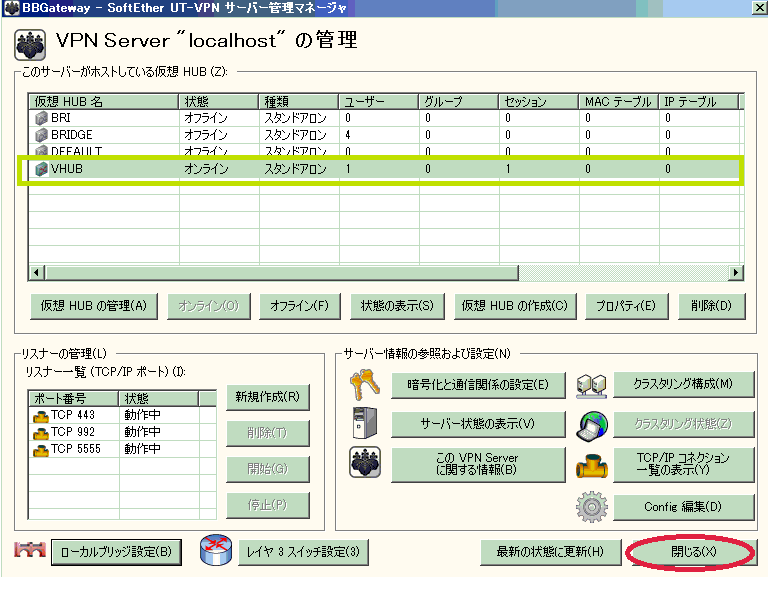768x591 pixels.
Task: Click the globe laptop clustering status icon
Action: tap(593, 425)
